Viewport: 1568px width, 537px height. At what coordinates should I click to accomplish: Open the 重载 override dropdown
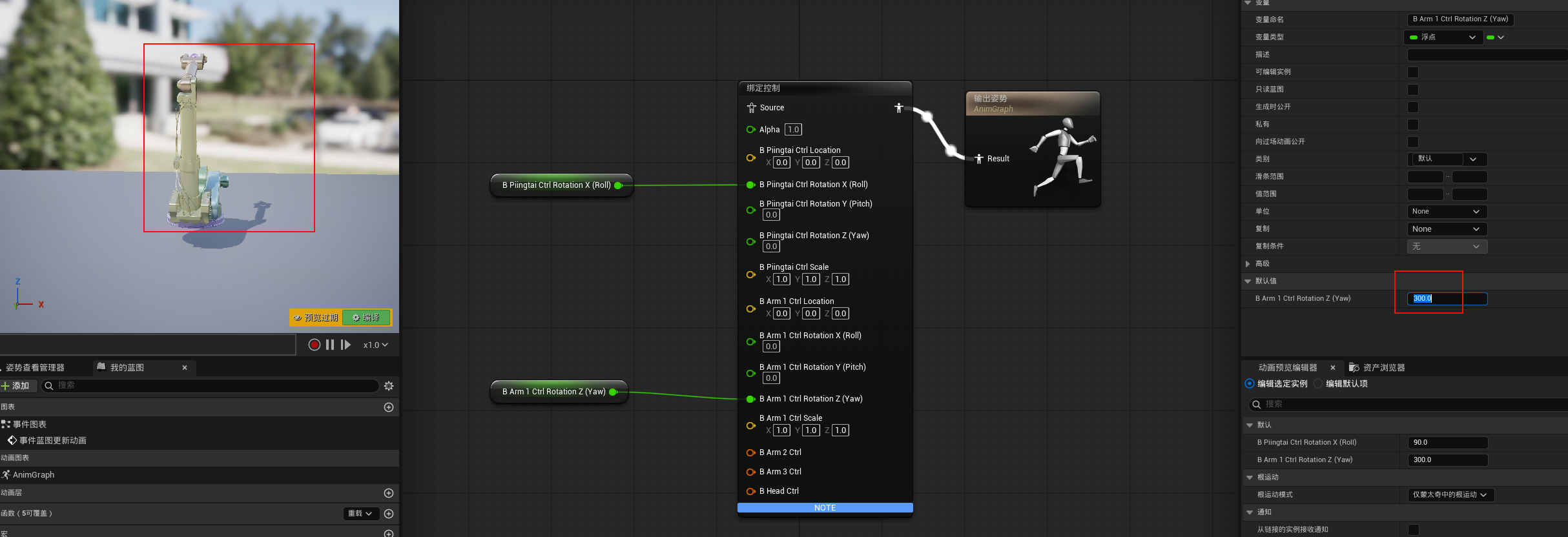360,513
